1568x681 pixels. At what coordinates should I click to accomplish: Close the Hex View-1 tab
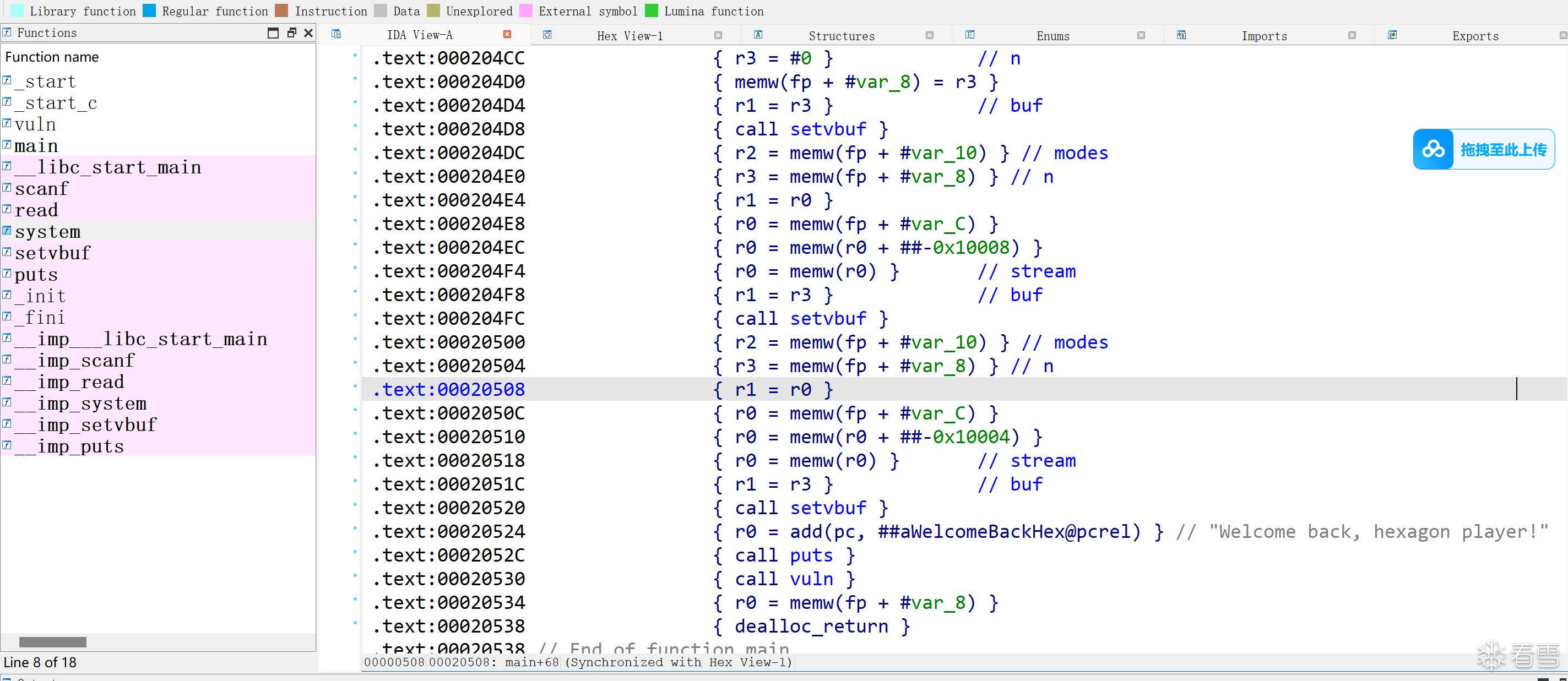(x=718, y=35)
